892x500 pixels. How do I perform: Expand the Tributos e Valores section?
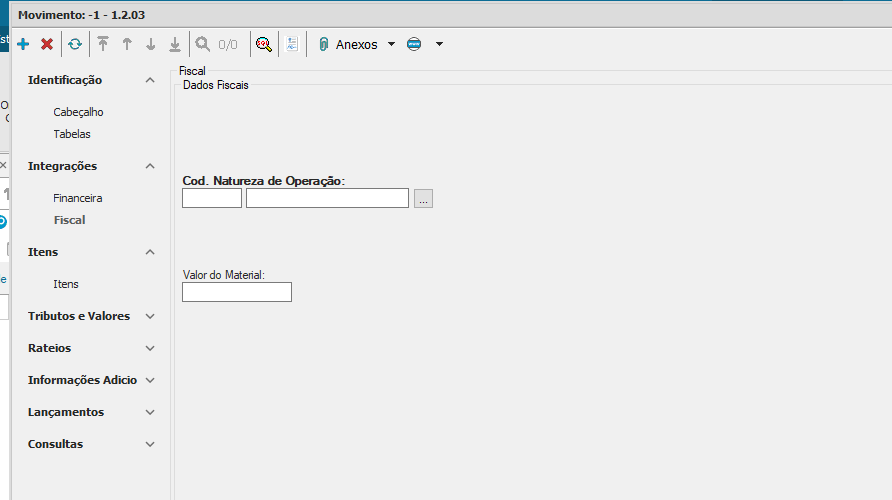(150, 316)
